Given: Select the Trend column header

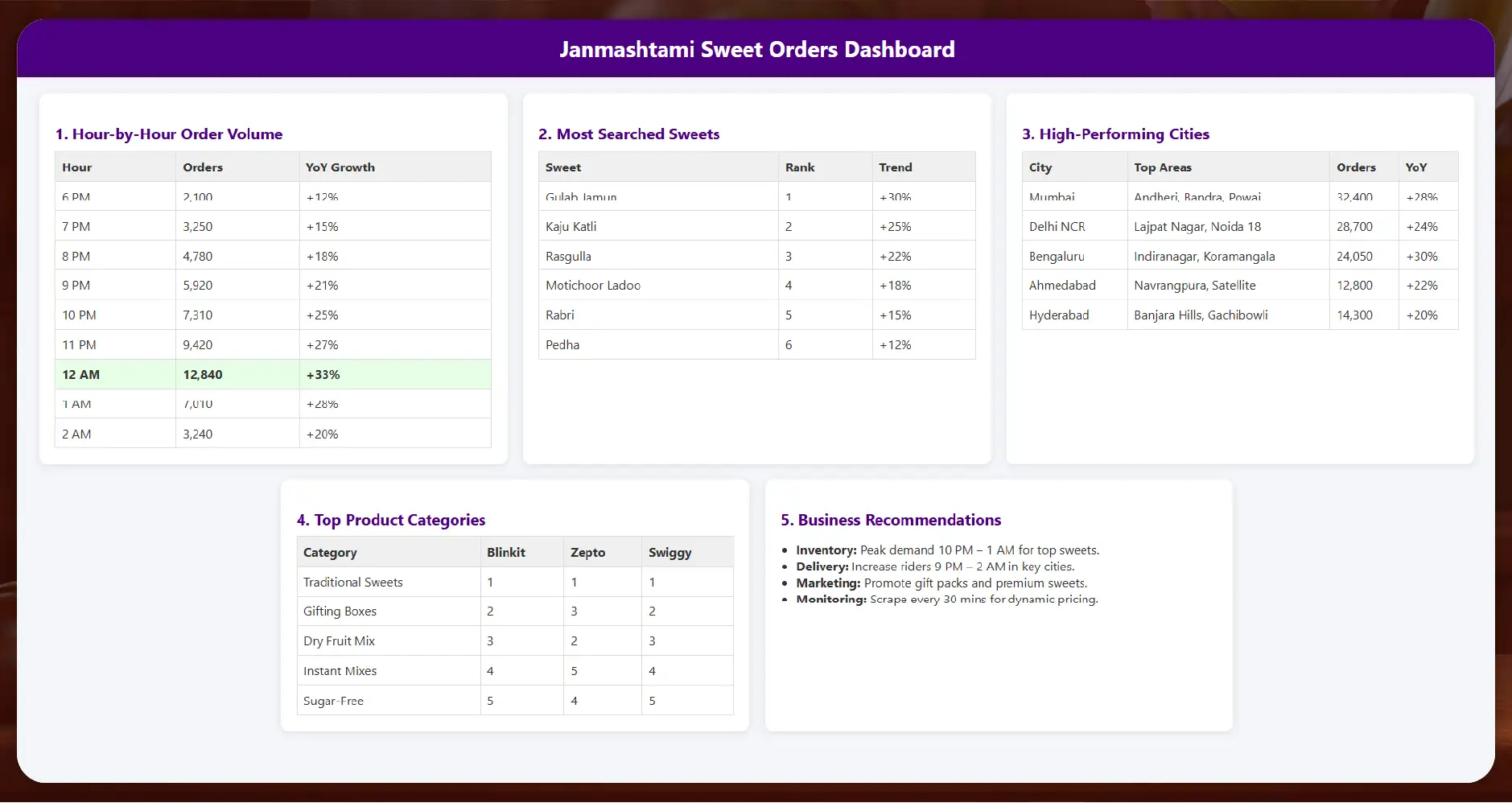Looking at the screenshot, I should pyautogui.click(x=895, y=167).
